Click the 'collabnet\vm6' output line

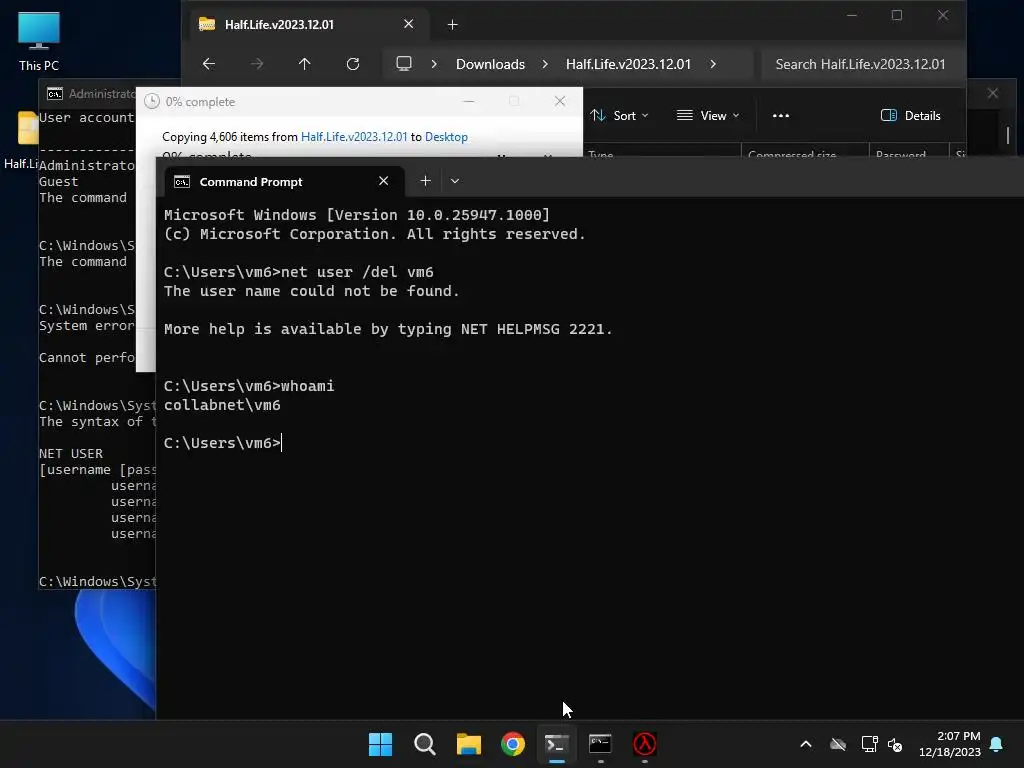click(222, 405)
